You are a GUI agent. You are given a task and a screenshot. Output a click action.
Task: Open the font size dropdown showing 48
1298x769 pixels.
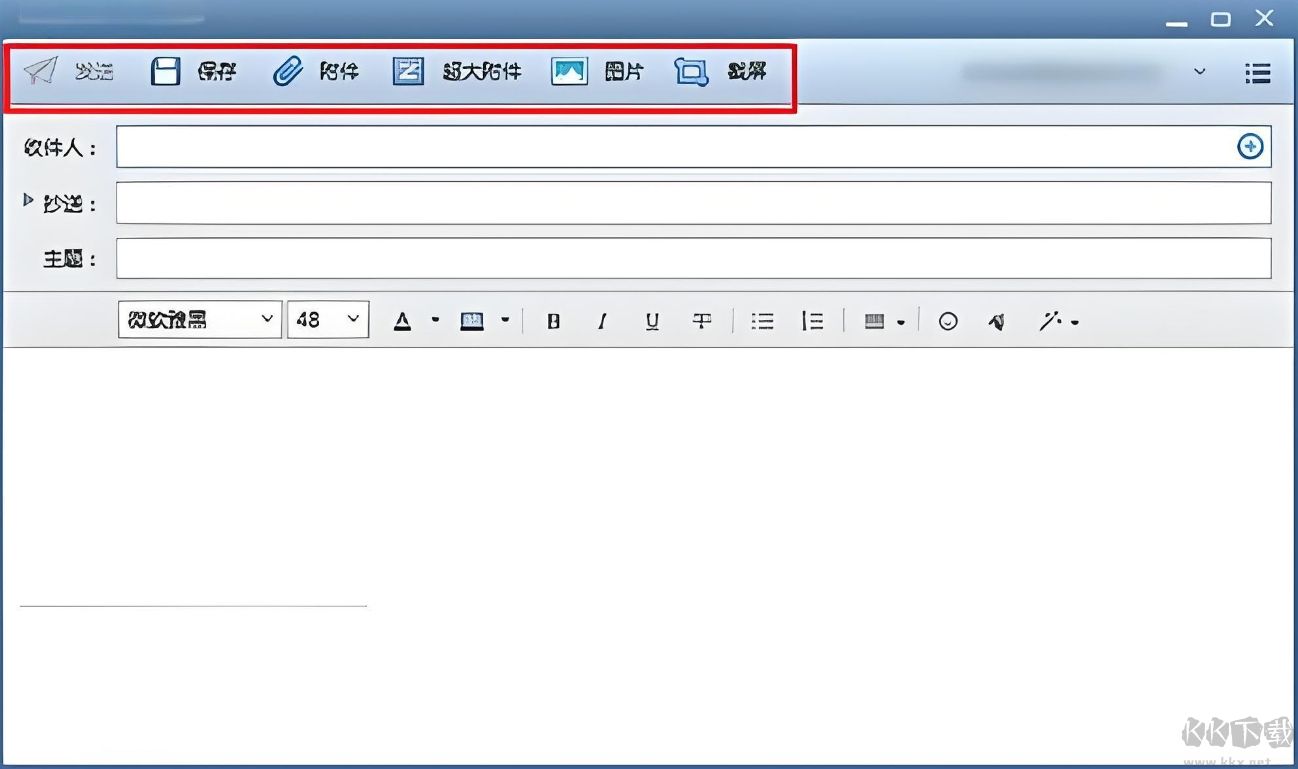point(328,320)
